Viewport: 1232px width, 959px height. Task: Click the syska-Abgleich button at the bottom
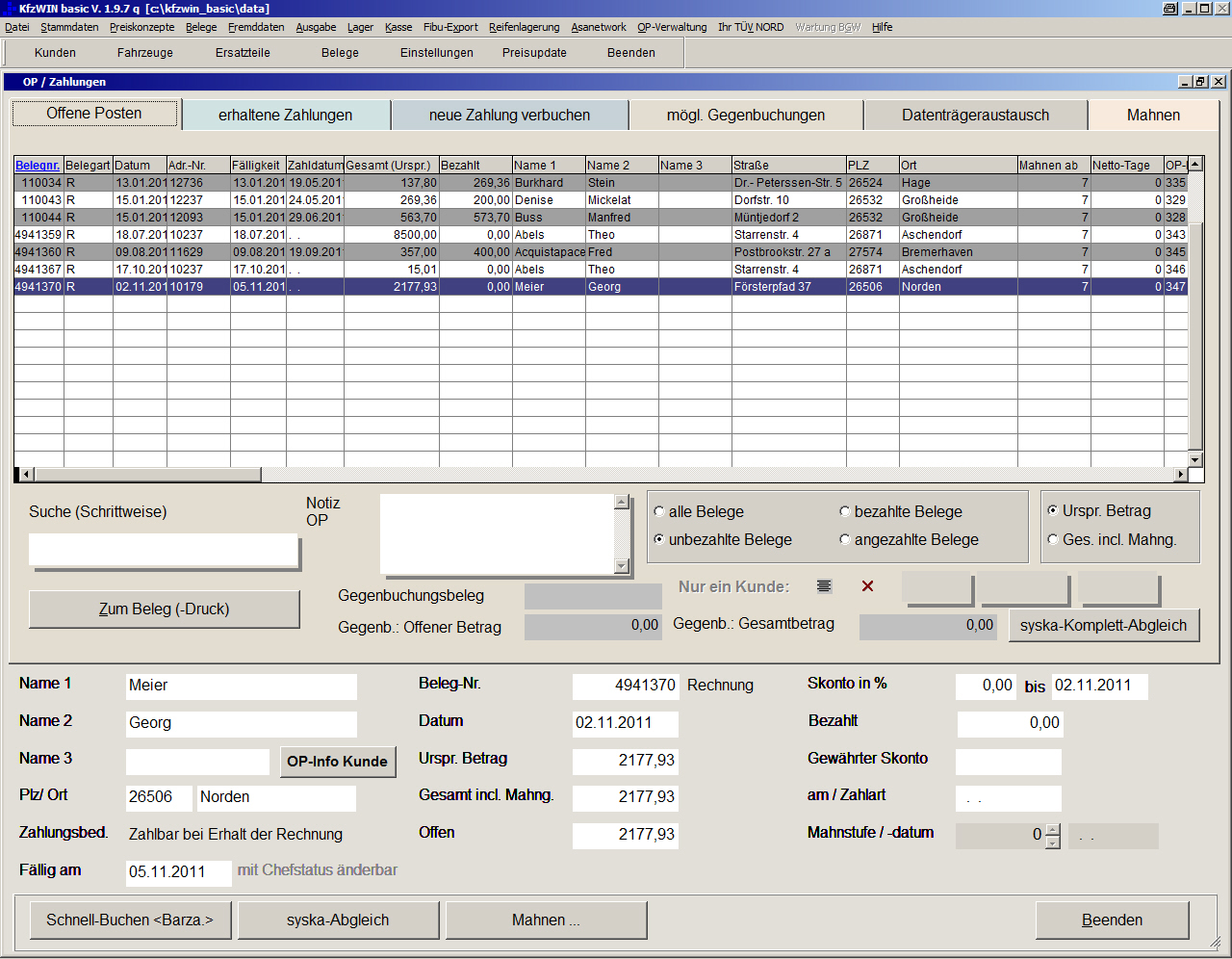[x=338, y=920]
